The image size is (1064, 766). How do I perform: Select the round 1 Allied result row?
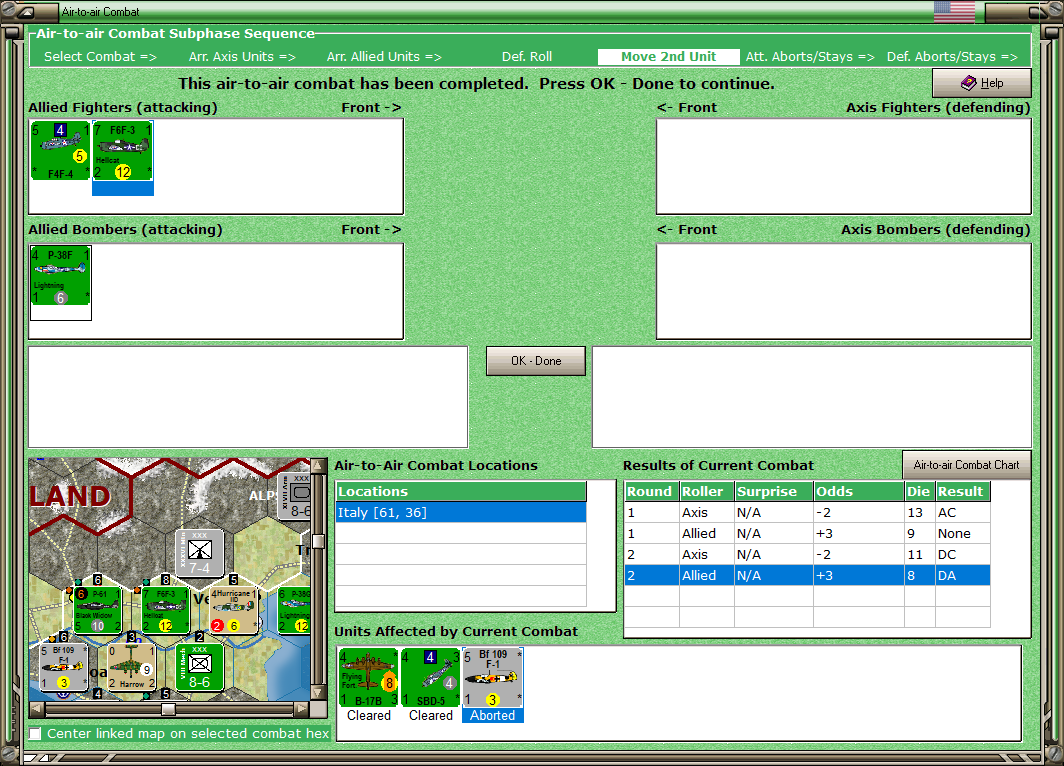click(x=807, y=533)
